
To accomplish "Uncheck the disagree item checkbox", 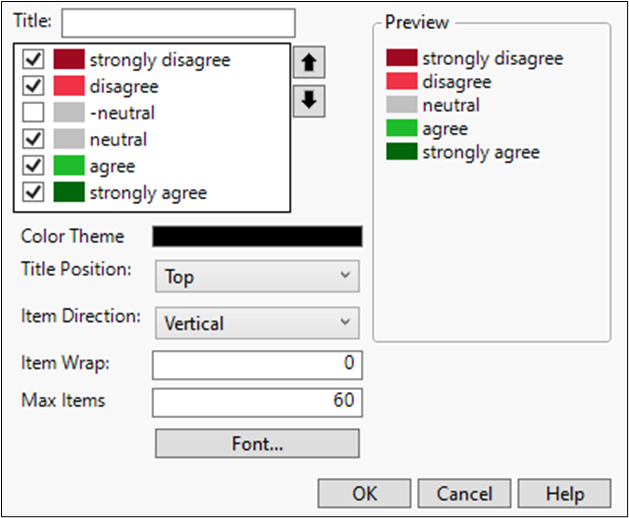I will [33, 87].
